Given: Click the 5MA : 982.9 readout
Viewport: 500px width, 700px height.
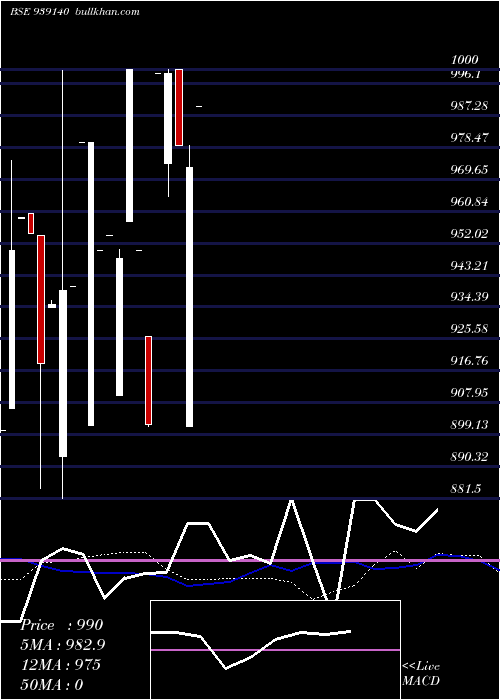Looking at the screenshot, I should (63, 645).
